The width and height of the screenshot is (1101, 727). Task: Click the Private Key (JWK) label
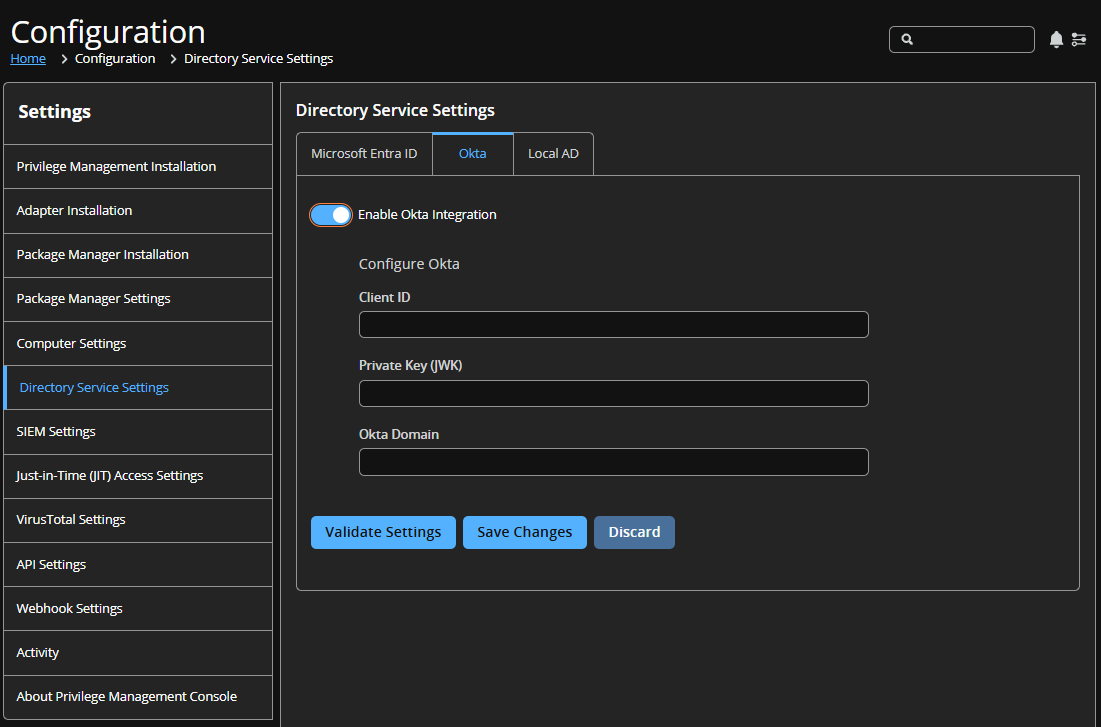(x=411, y=365)
